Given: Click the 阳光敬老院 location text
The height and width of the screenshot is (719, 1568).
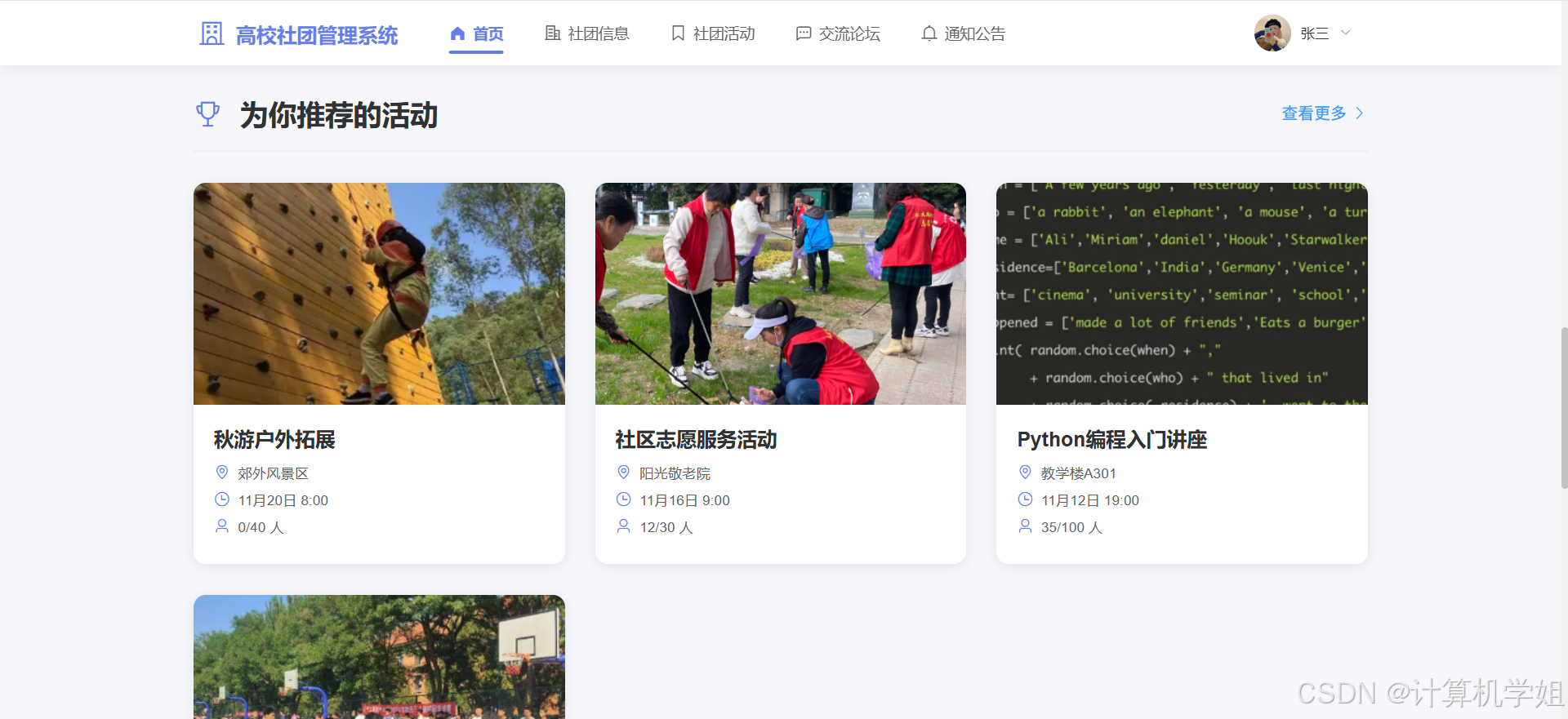Looking at the screenshot, I should tap(675, 473).
